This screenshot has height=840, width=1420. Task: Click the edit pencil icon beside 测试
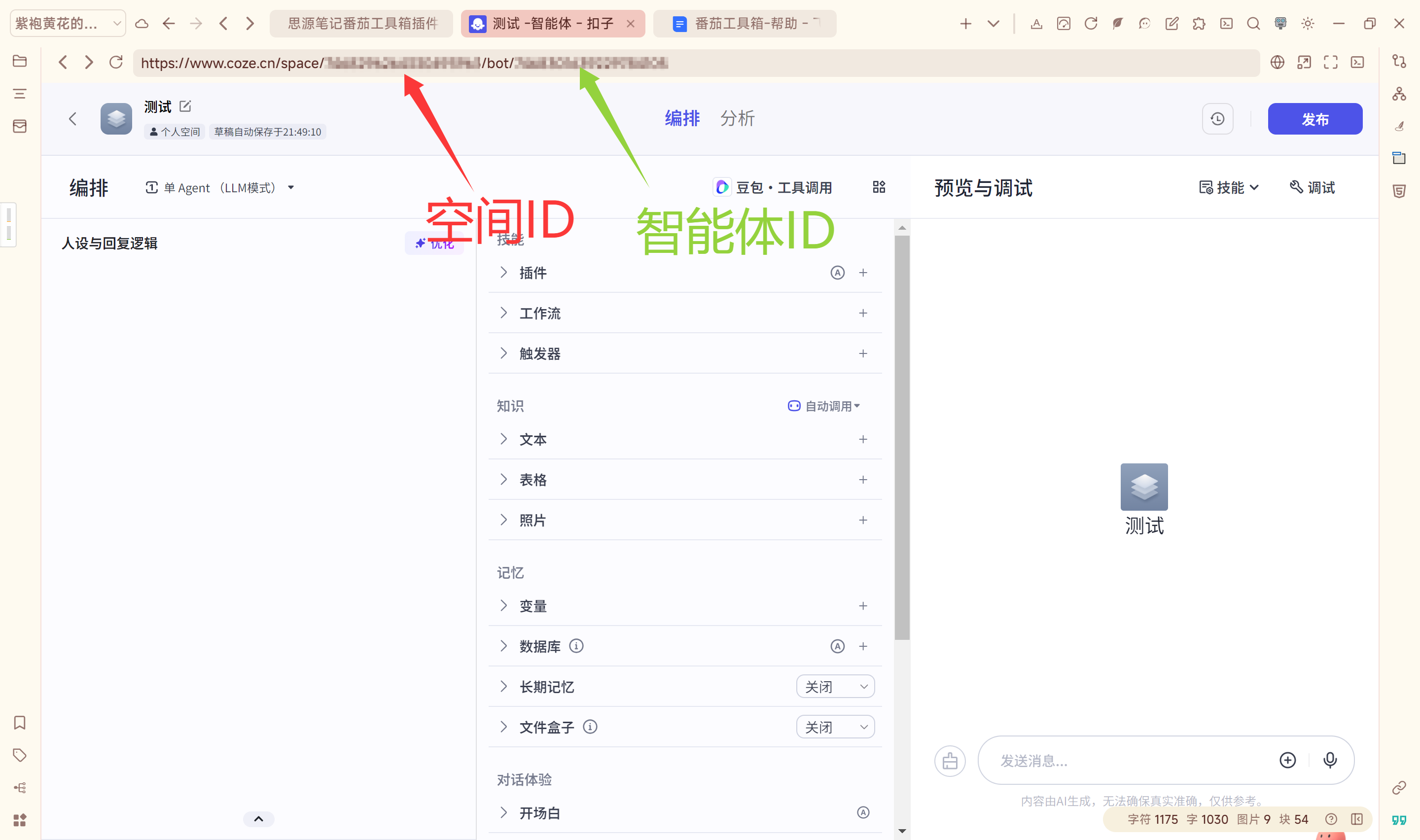185,106
